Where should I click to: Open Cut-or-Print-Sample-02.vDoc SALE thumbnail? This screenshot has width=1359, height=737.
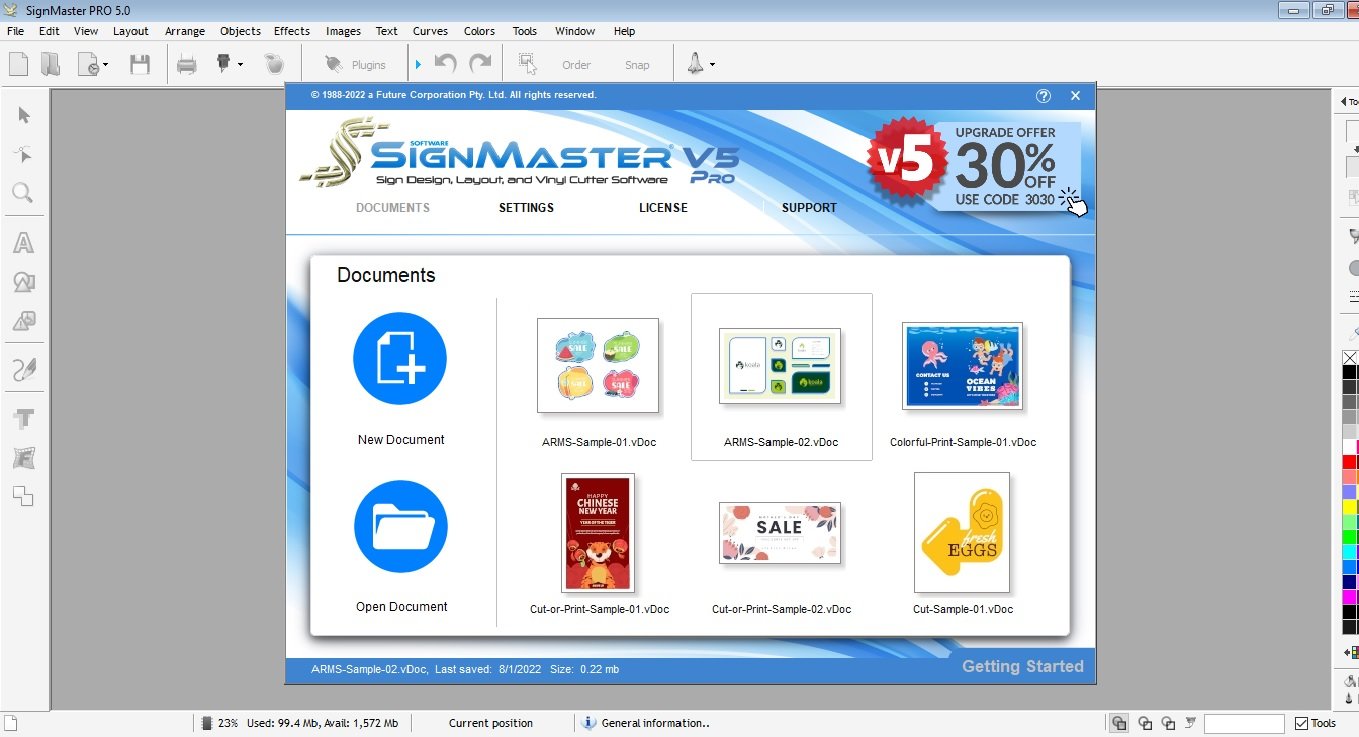coord(780,533)
